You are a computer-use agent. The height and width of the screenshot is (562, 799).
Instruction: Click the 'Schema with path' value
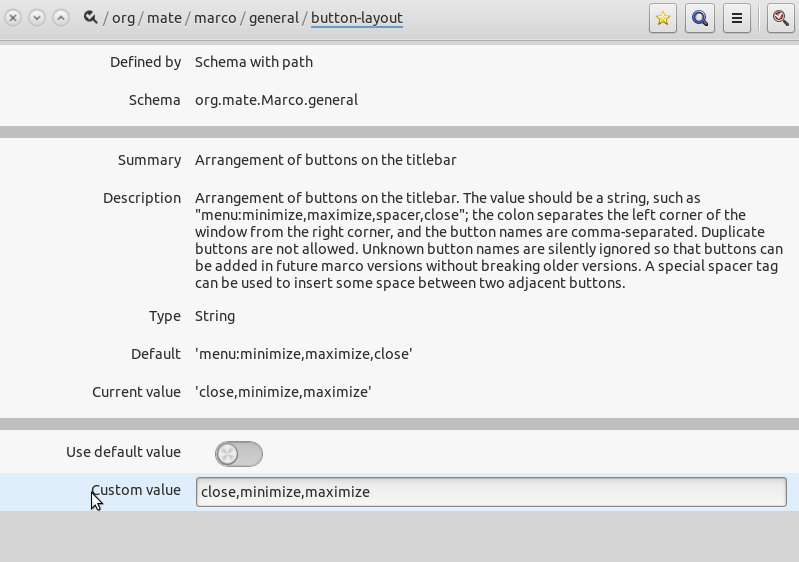click(254, 62)
